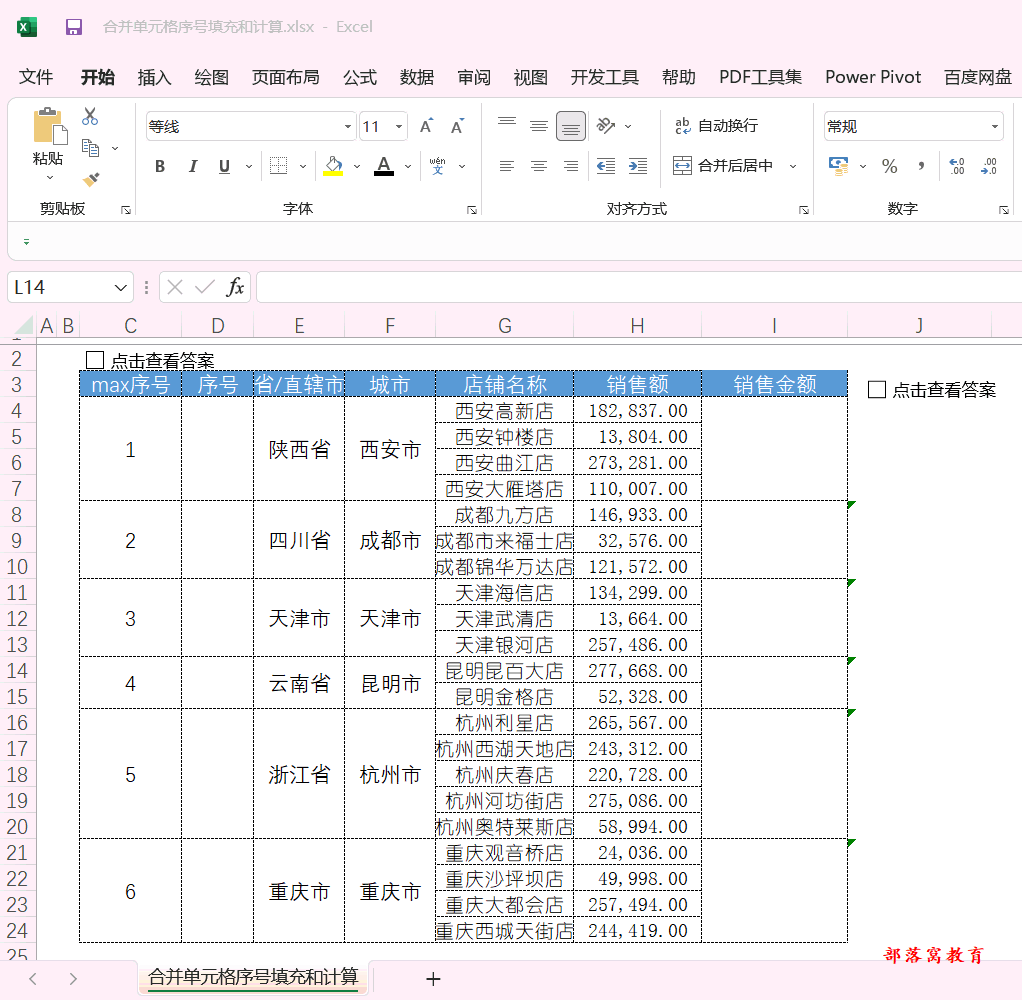Apply black font color

tap(384, 166)
